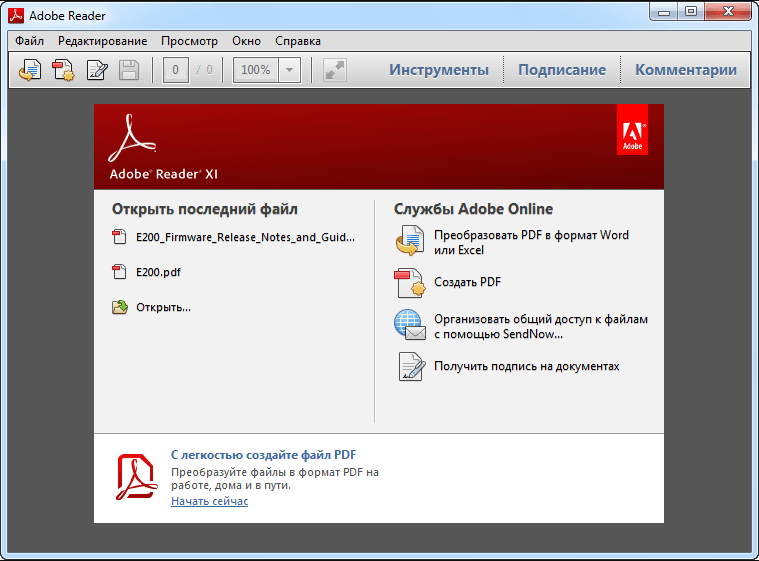Click icon next to Преобразовать PDF в формат Word
The image size is (759, 561).
[x=410, y=241]
